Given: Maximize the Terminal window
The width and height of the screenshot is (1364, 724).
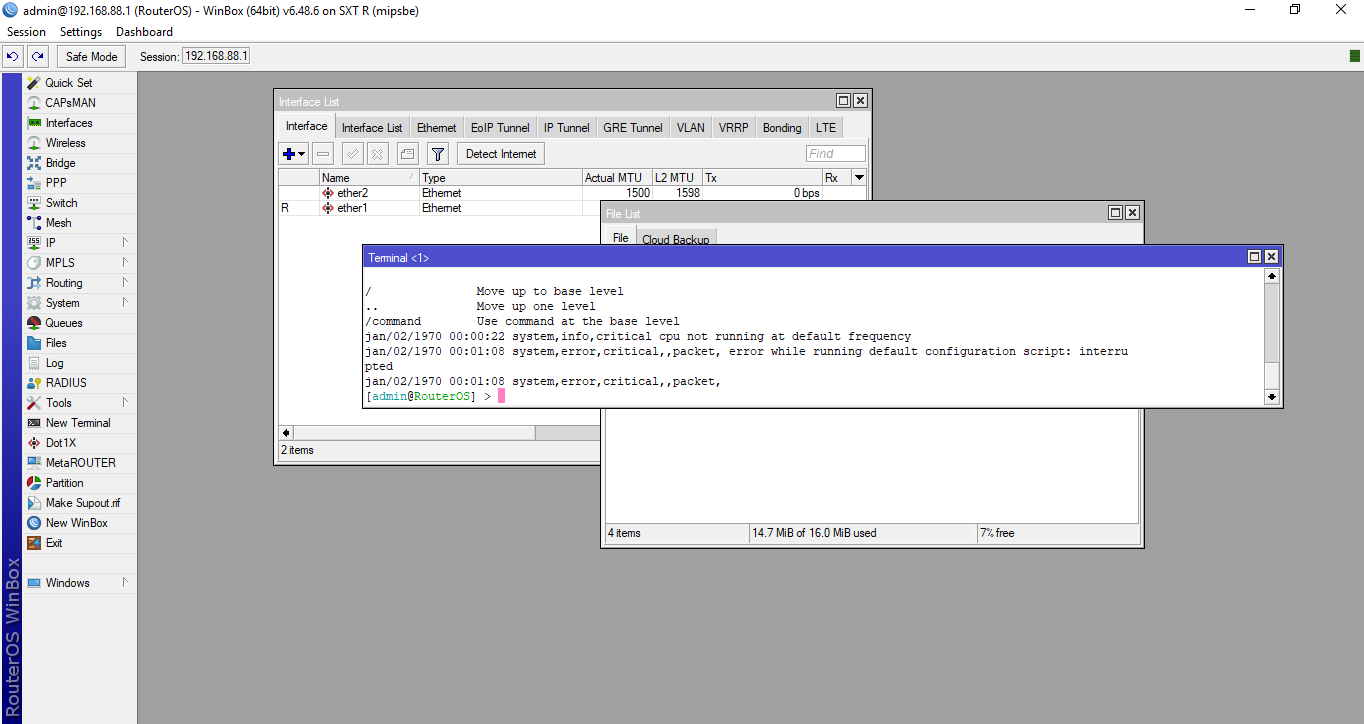Looking at the screenshot, I should [1254, 258].
